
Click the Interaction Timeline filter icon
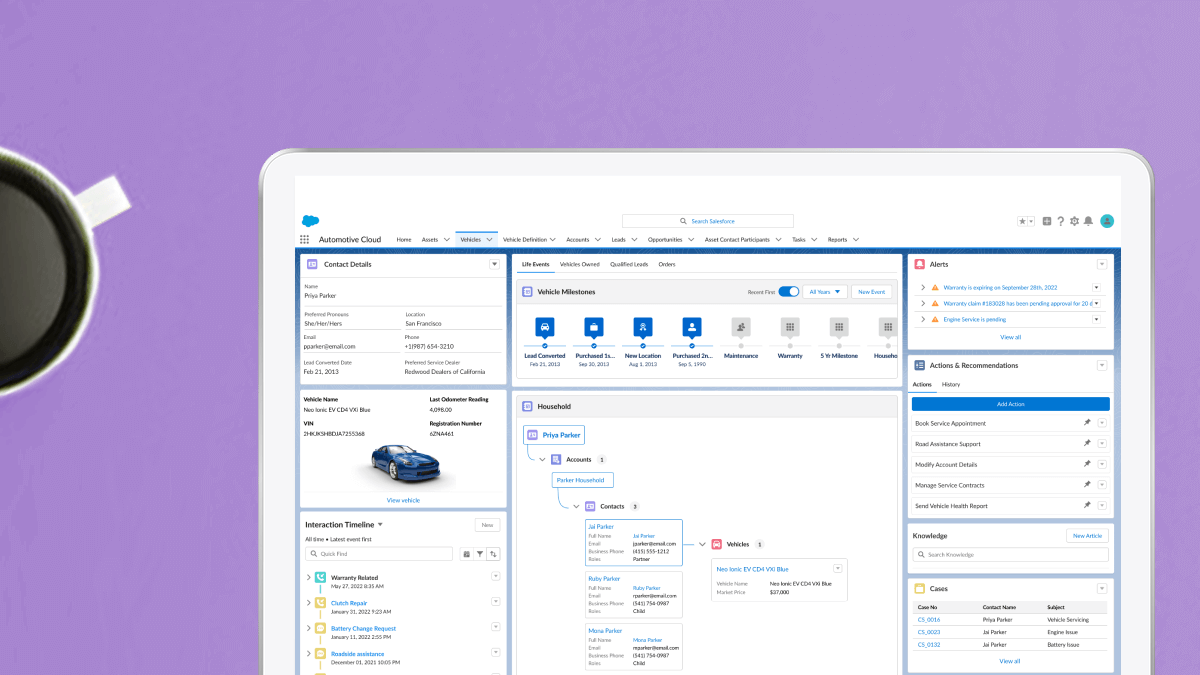[x=479, y=554]
